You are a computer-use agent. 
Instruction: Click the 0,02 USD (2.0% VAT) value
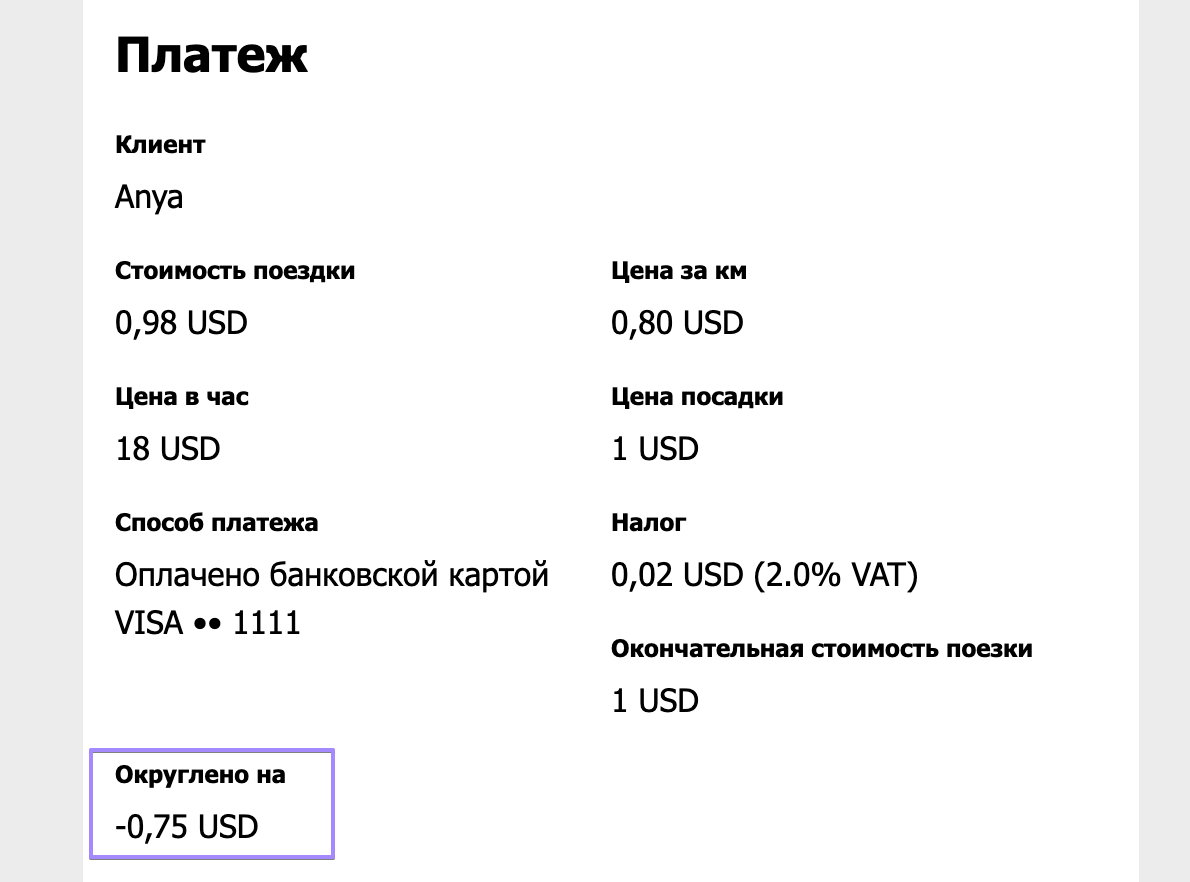764,576
